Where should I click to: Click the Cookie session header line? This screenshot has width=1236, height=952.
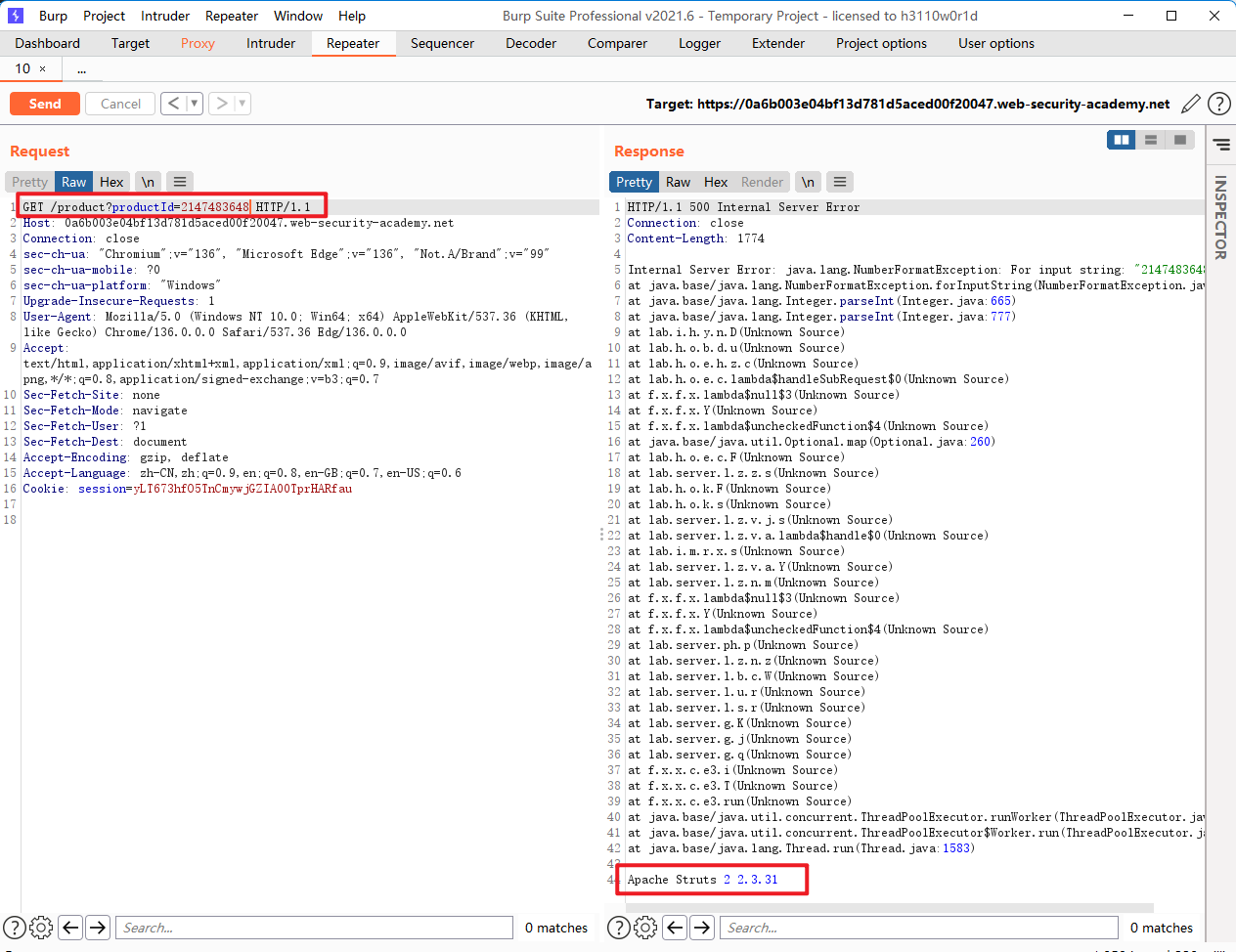(188, 489)
